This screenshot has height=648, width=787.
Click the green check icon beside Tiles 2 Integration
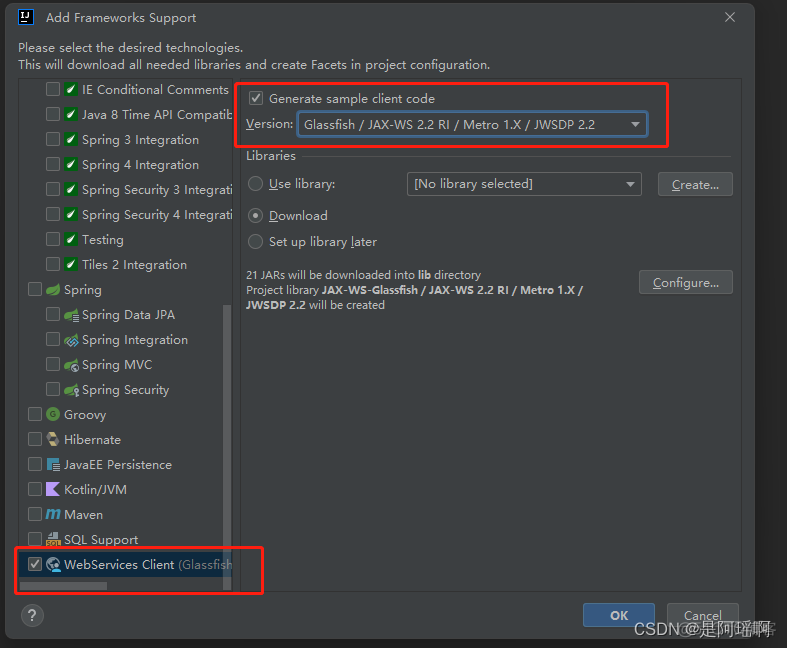tap(71, 264)
